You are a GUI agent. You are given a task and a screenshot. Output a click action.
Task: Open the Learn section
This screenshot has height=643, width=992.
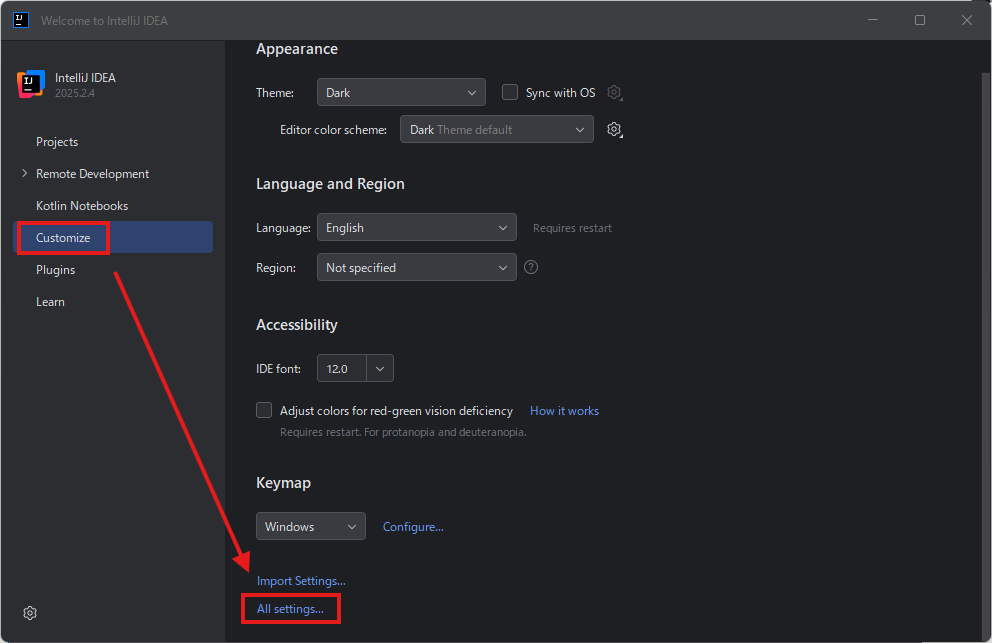pyautogui.click(x=50, y=302)
